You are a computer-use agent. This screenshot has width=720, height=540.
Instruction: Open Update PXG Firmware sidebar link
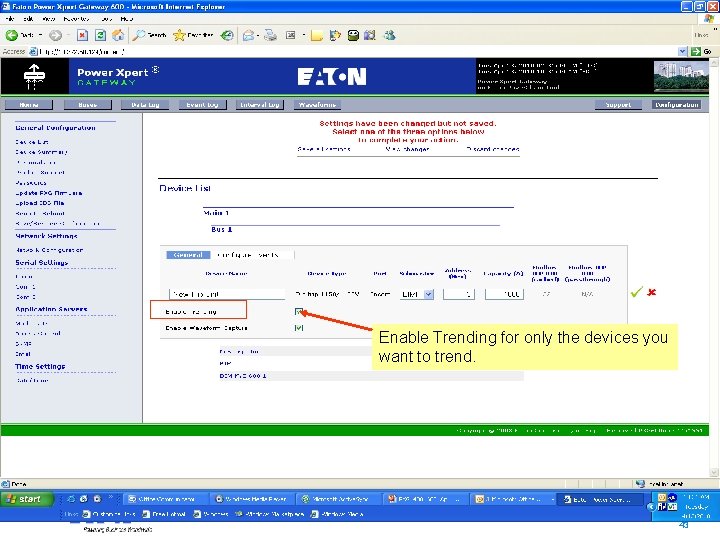[49, 193]
